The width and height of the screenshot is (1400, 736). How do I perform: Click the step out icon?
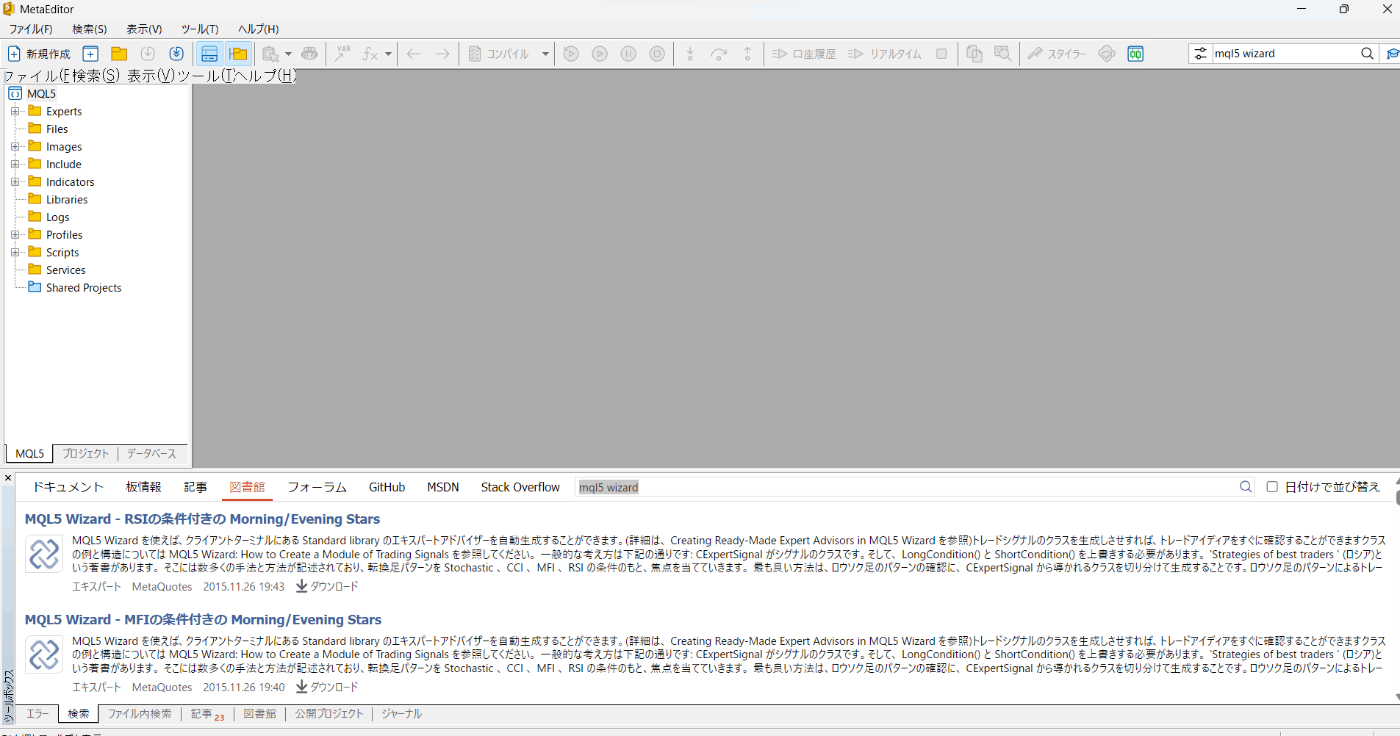pos(747,54)
